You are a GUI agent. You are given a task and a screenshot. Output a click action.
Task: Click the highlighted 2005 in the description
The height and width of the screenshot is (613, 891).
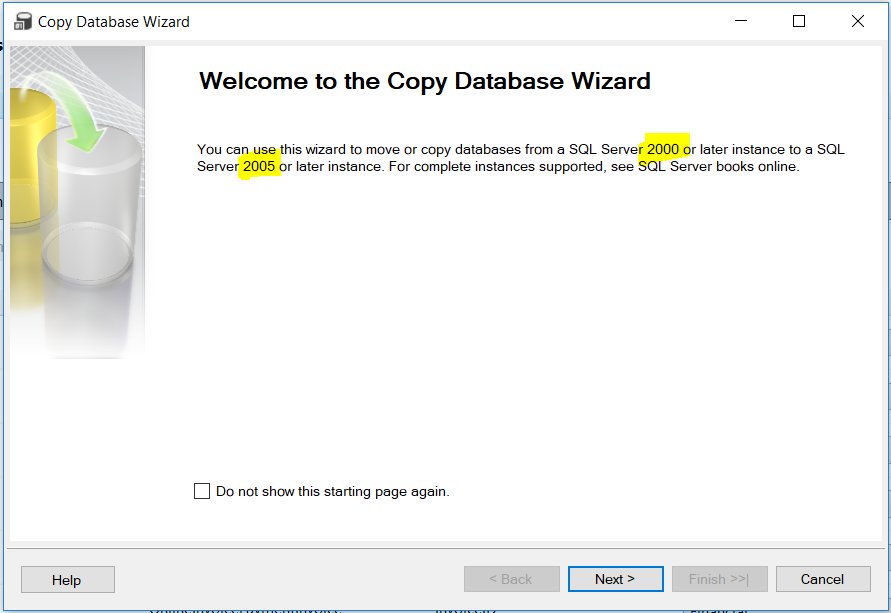click(x=259, y=166)
